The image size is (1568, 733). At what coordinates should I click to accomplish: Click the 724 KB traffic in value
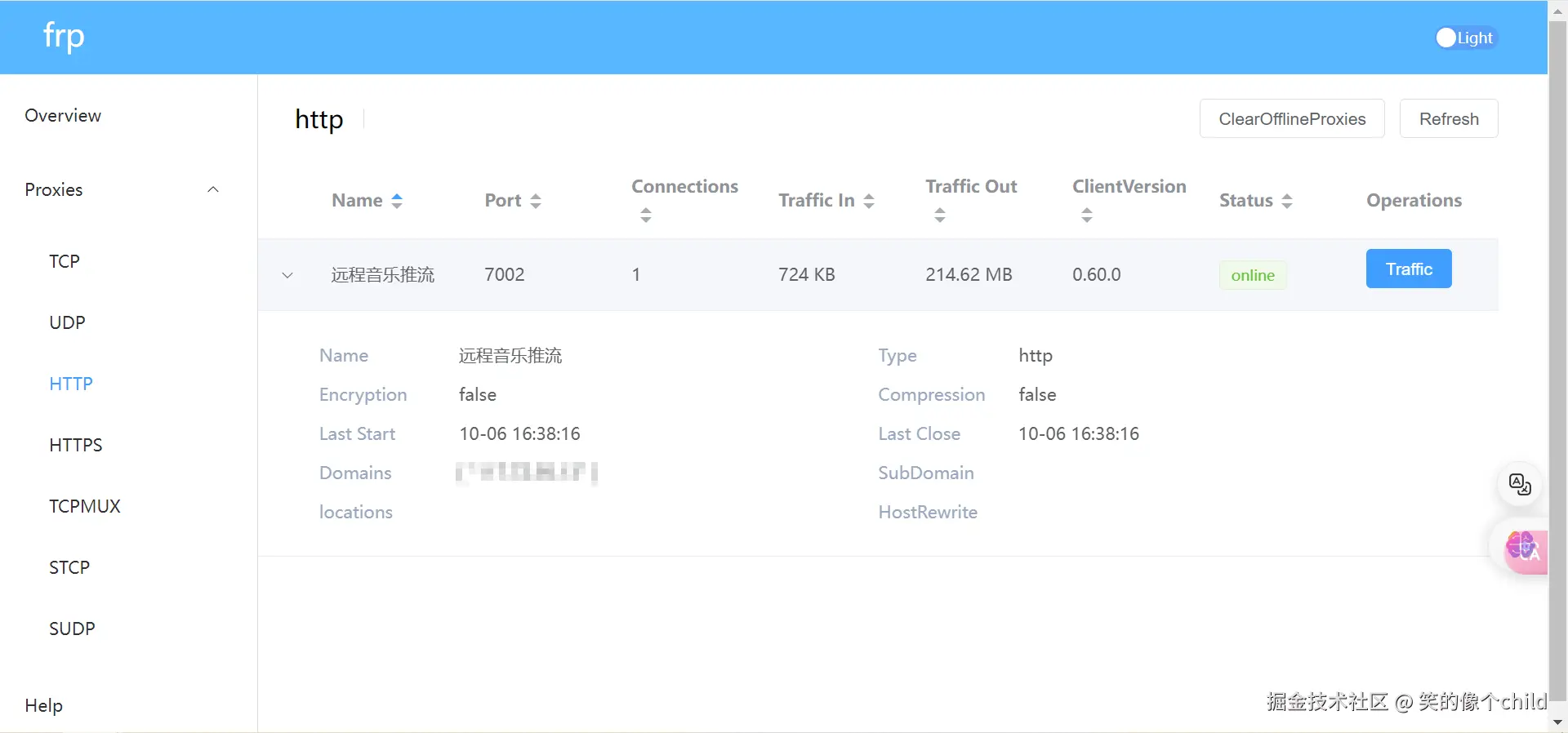pyautogui.click(x=807, y=274)
